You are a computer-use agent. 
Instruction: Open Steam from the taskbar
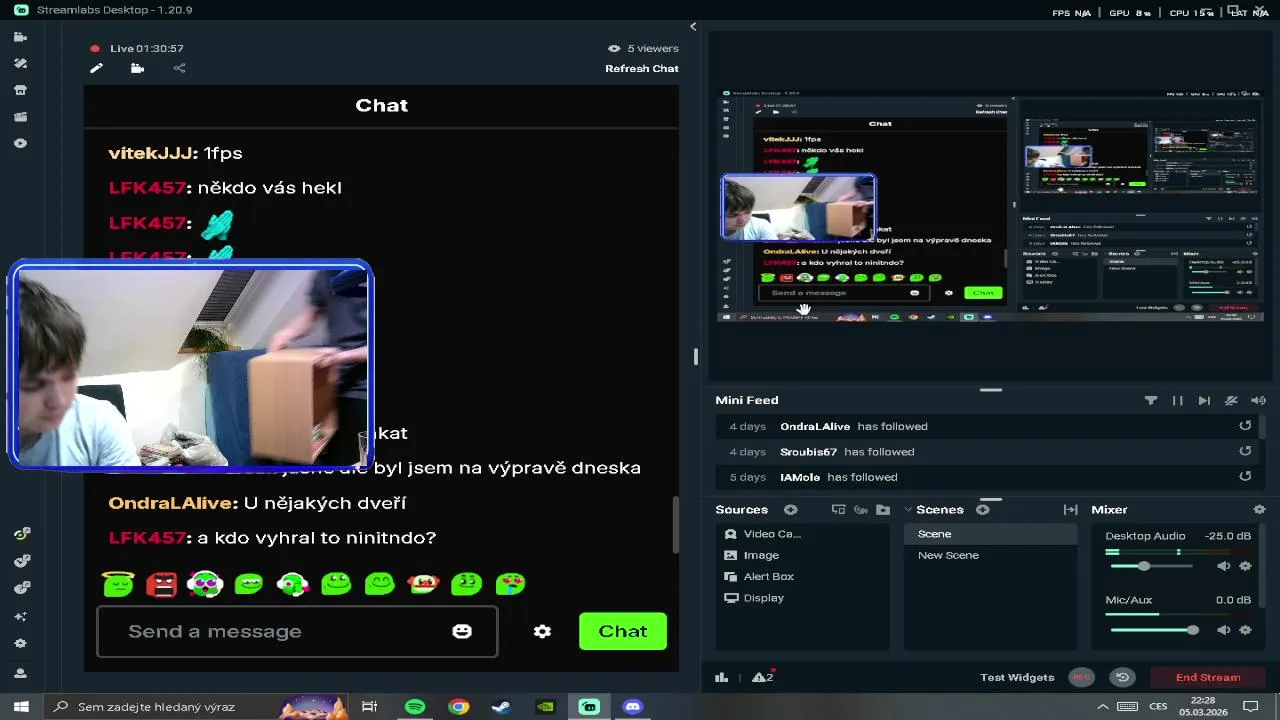point(502,706)
